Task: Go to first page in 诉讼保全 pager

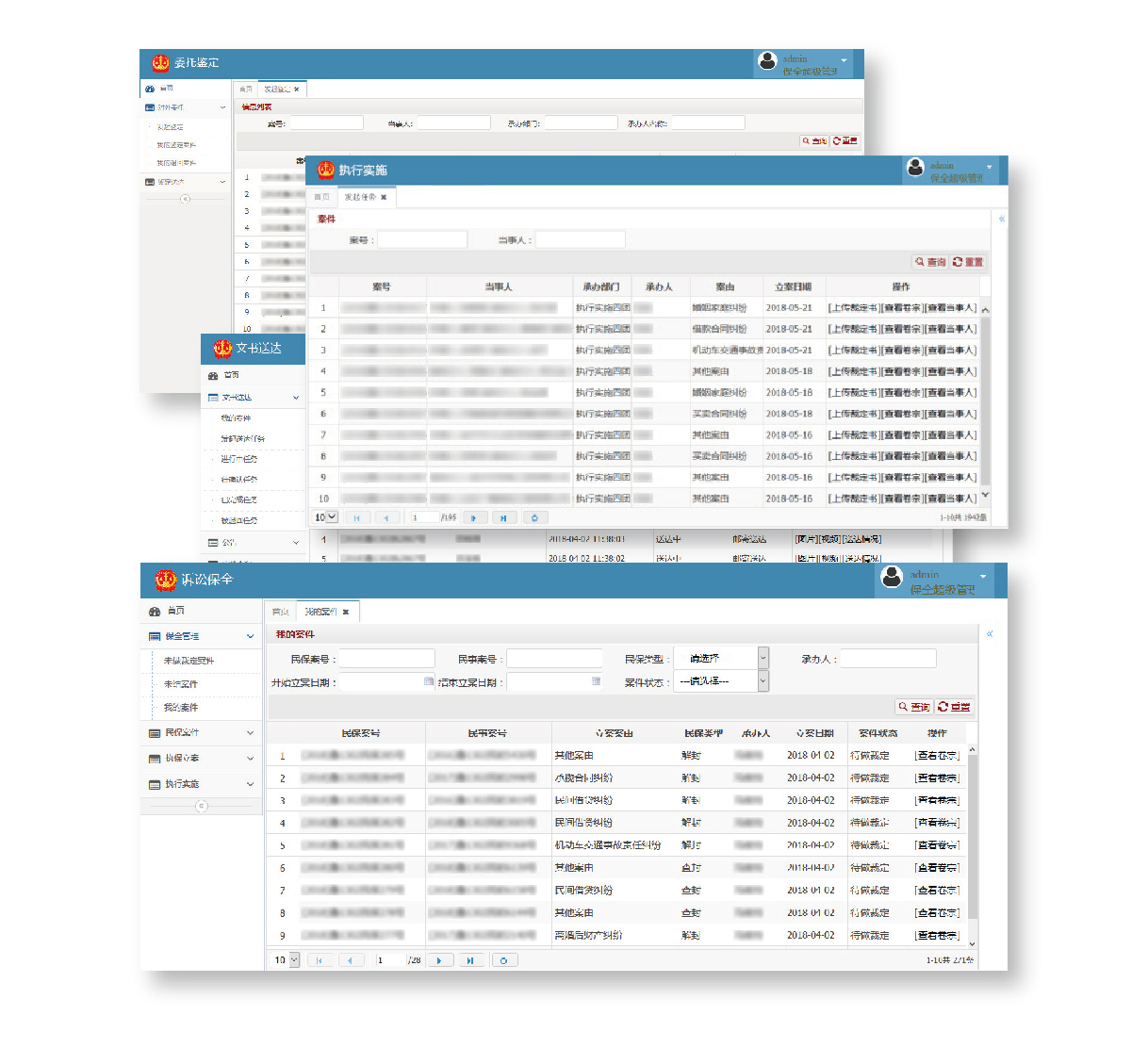Action: [319, 960]
